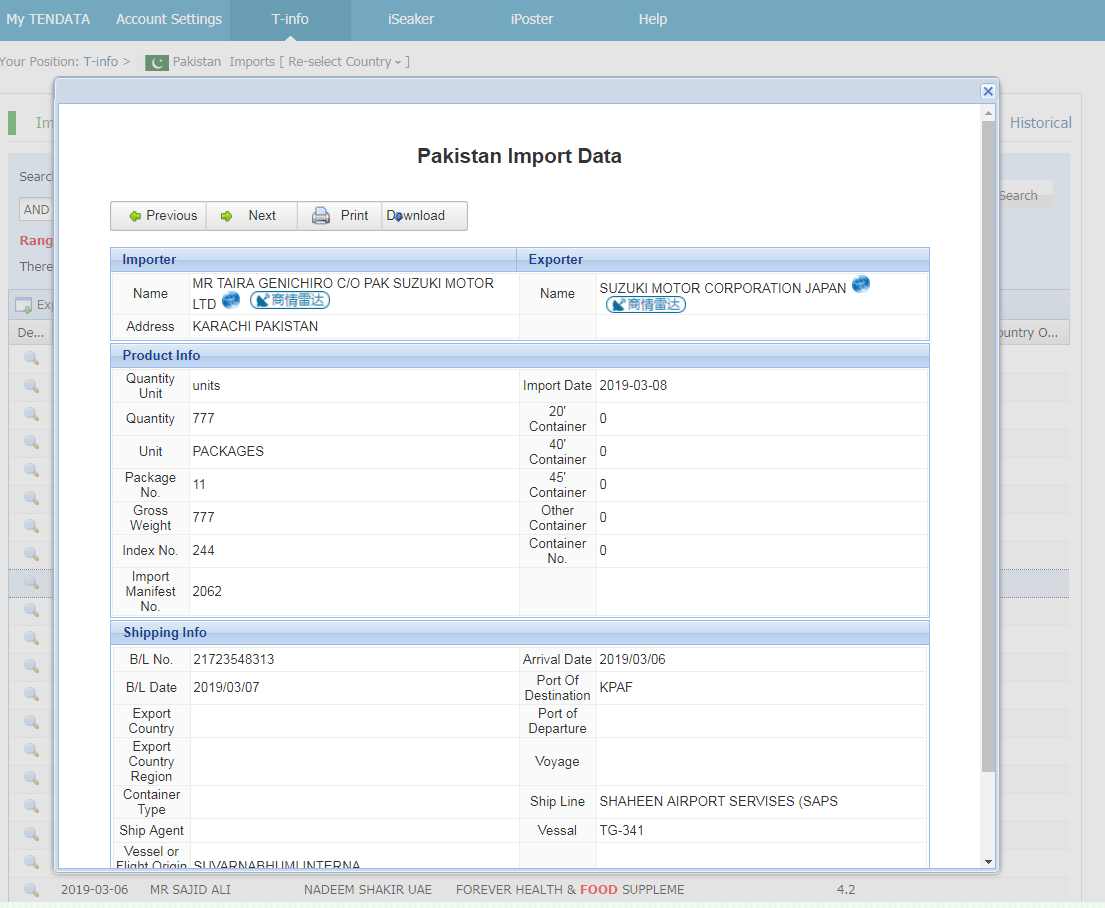The image size is (1105, 908).
Task: Open the iPoster menu item
Action: point(532,20)
